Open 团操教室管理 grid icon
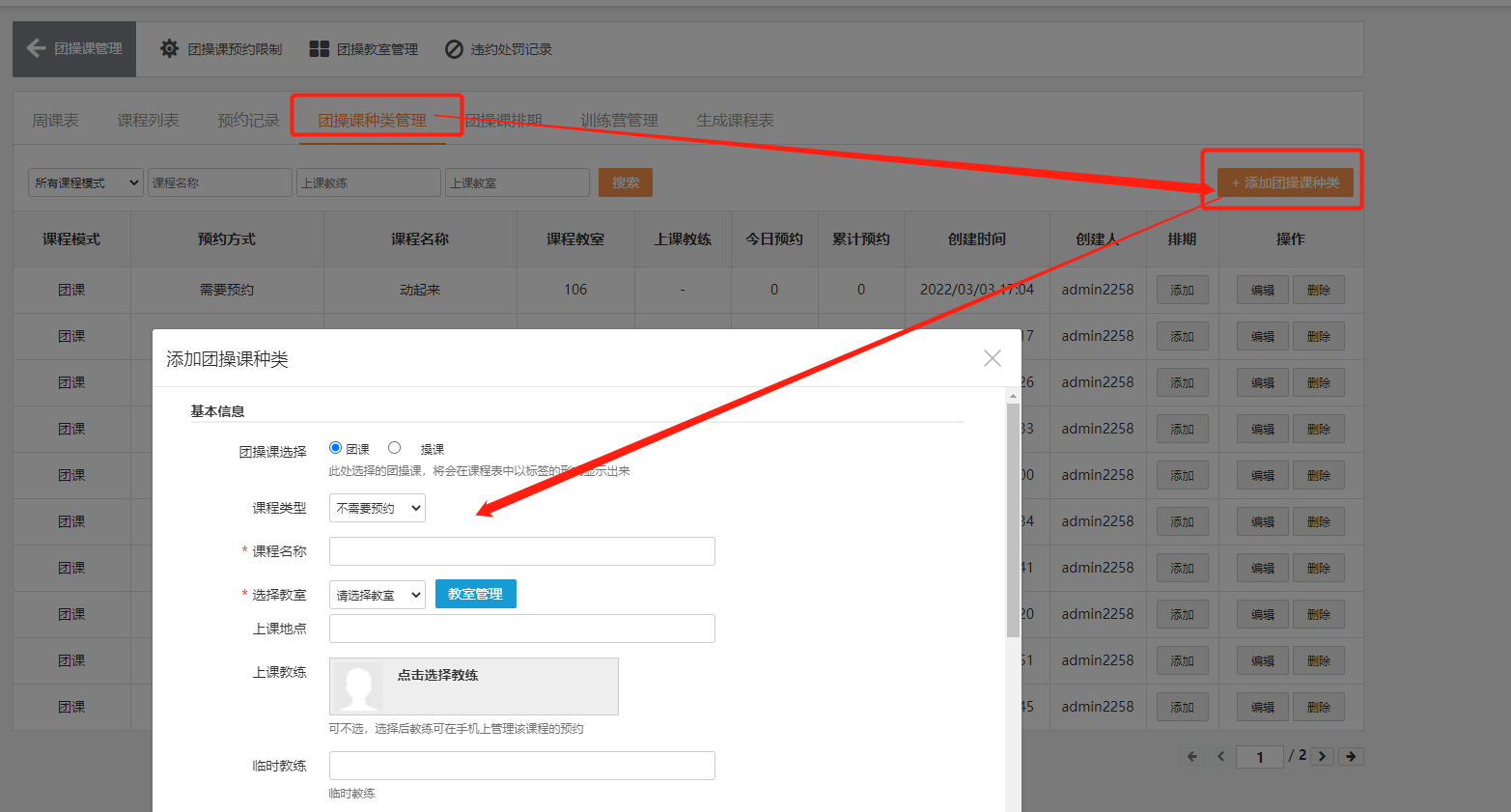The image size is (1511, 812). coord(319,49)
